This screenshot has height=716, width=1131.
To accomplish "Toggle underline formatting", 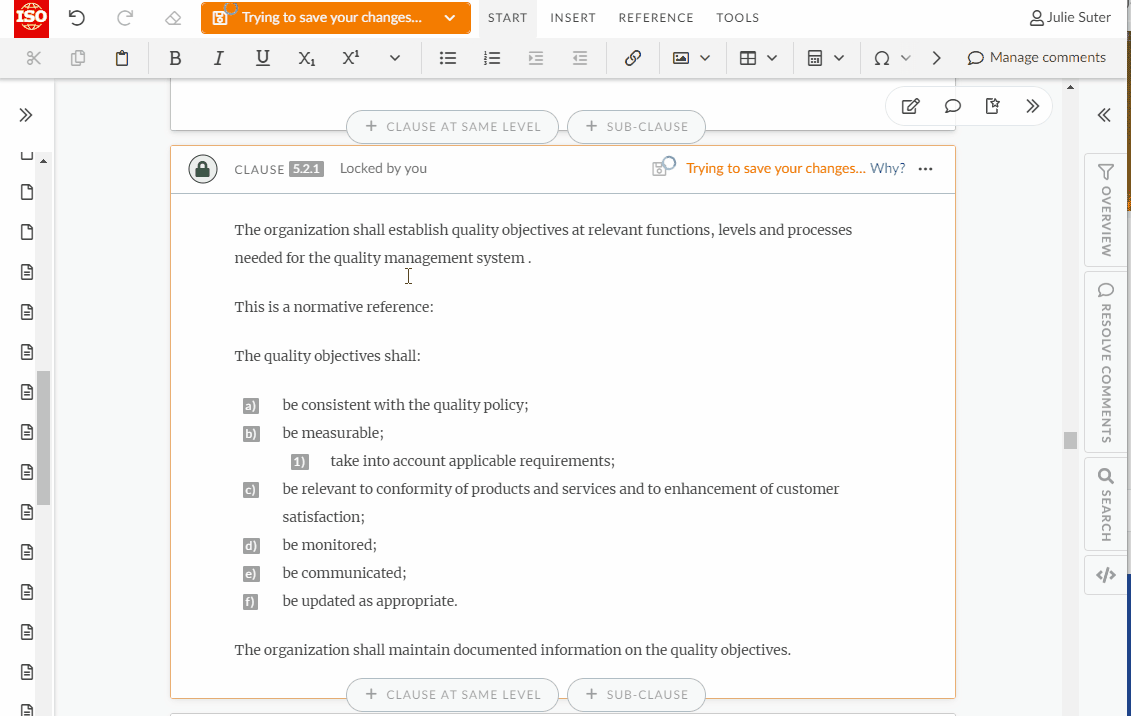I will [263, 58].
